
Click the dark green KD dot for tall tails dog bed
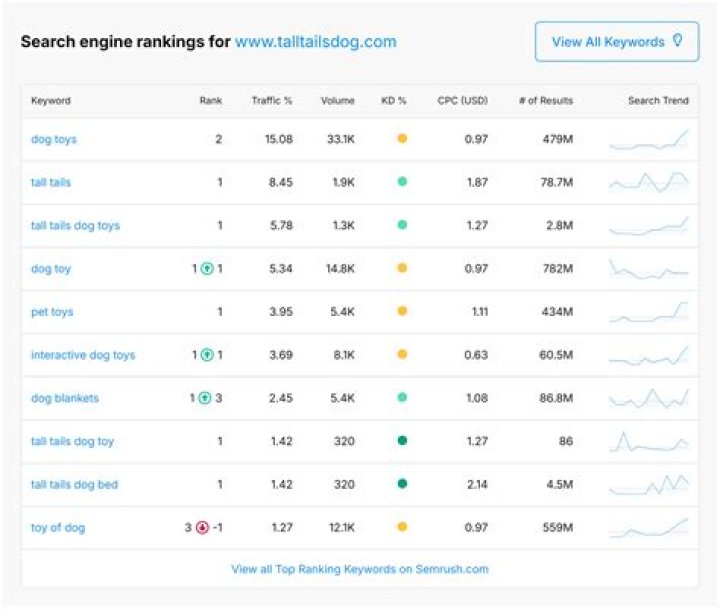(x=402, y=484)
